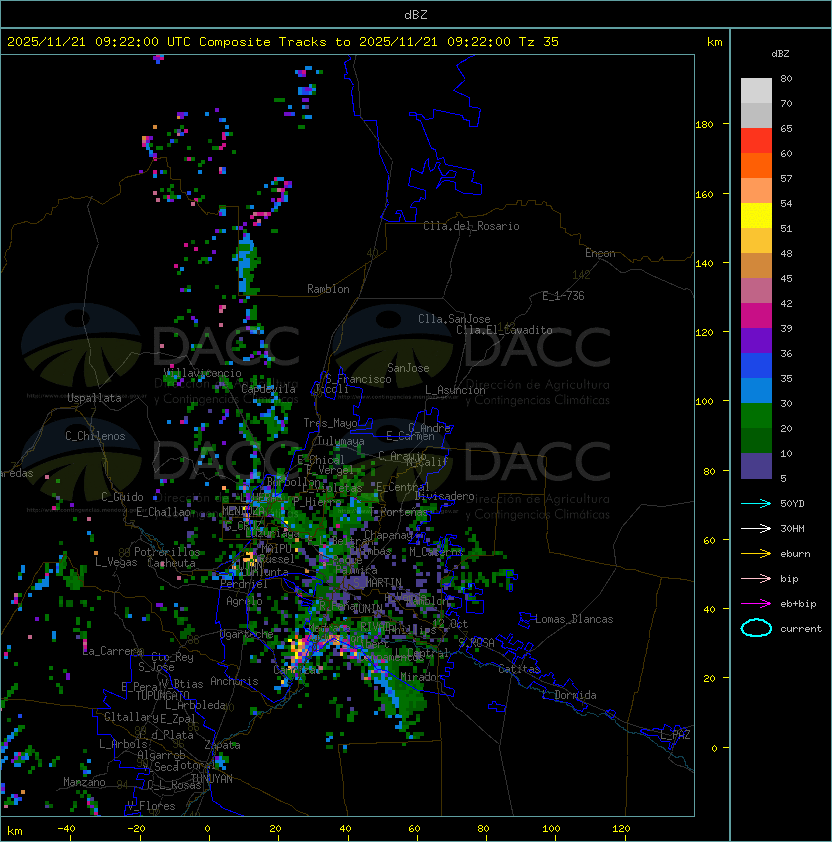Viewport: 832px width, 842px height.
Task: Click the 'Anchoris' map label
Action: 234,681
